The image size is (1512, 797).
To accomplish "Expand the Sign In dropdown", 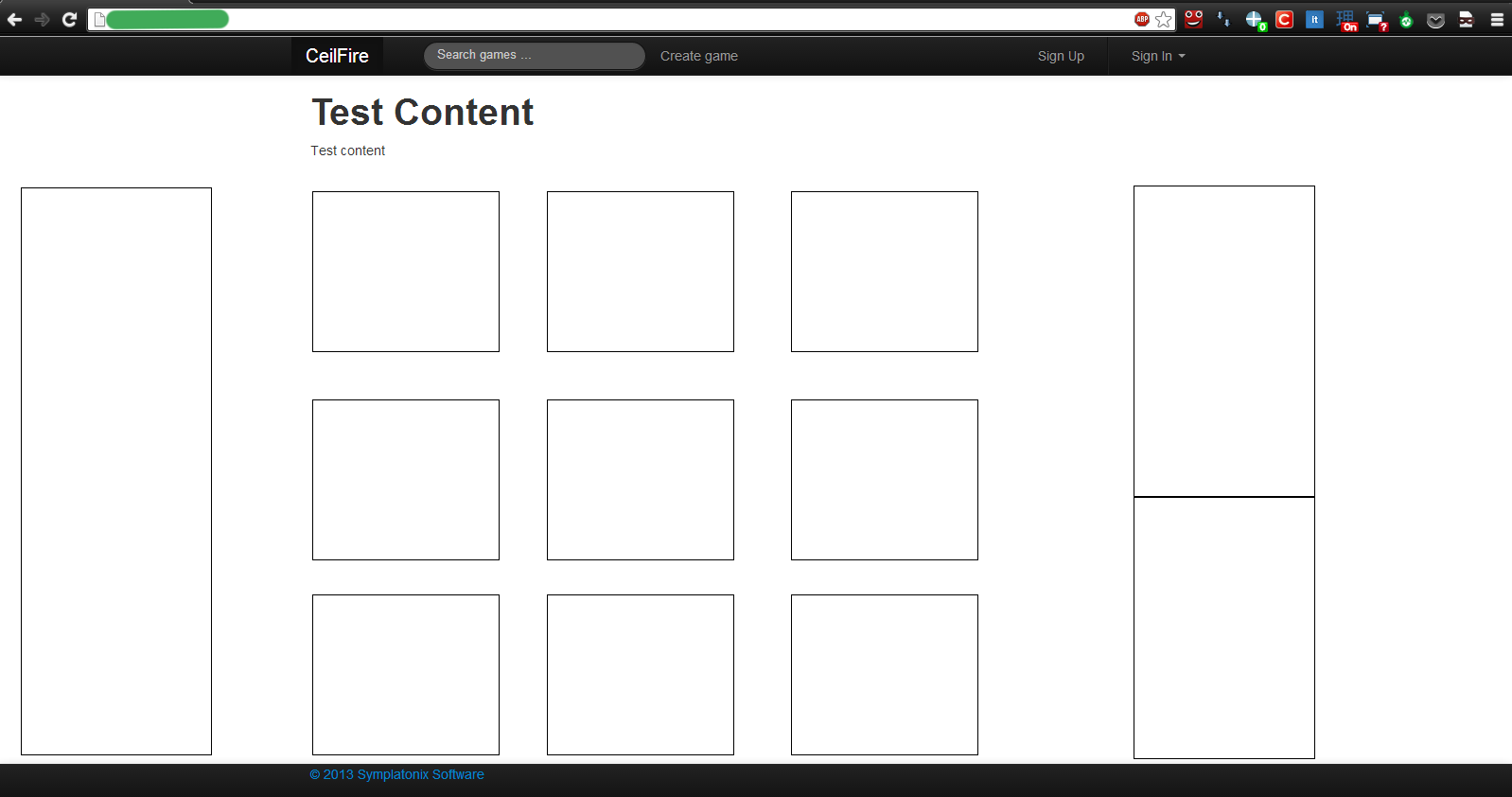I will [x=1157, y=56].
